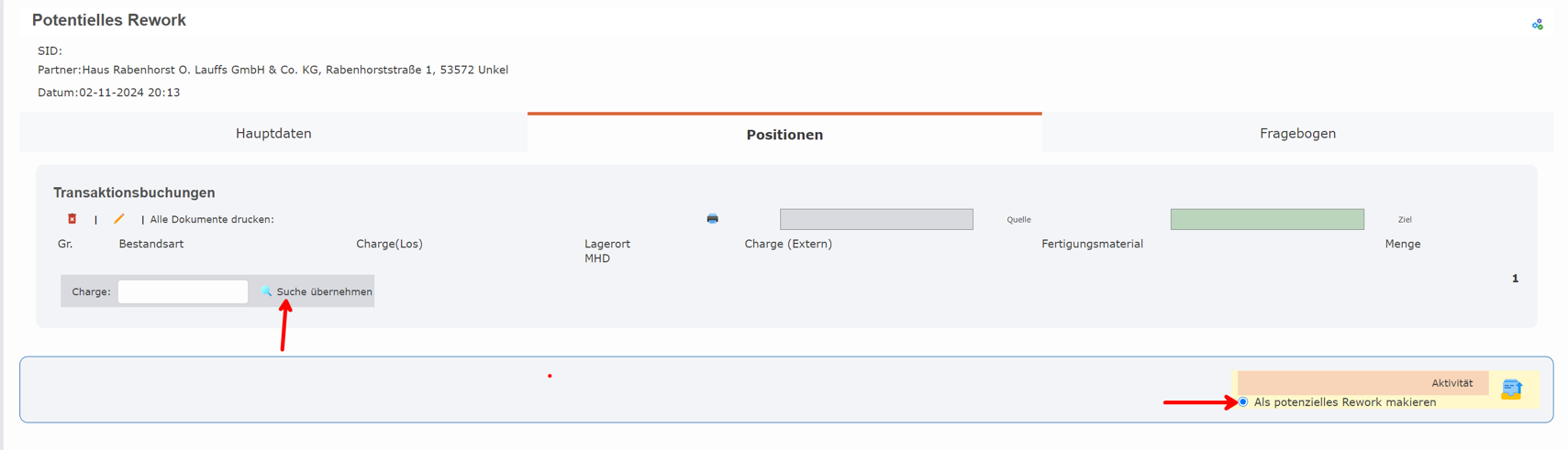
Task: Click the printer icon to print documents
Action: (712, 219)
